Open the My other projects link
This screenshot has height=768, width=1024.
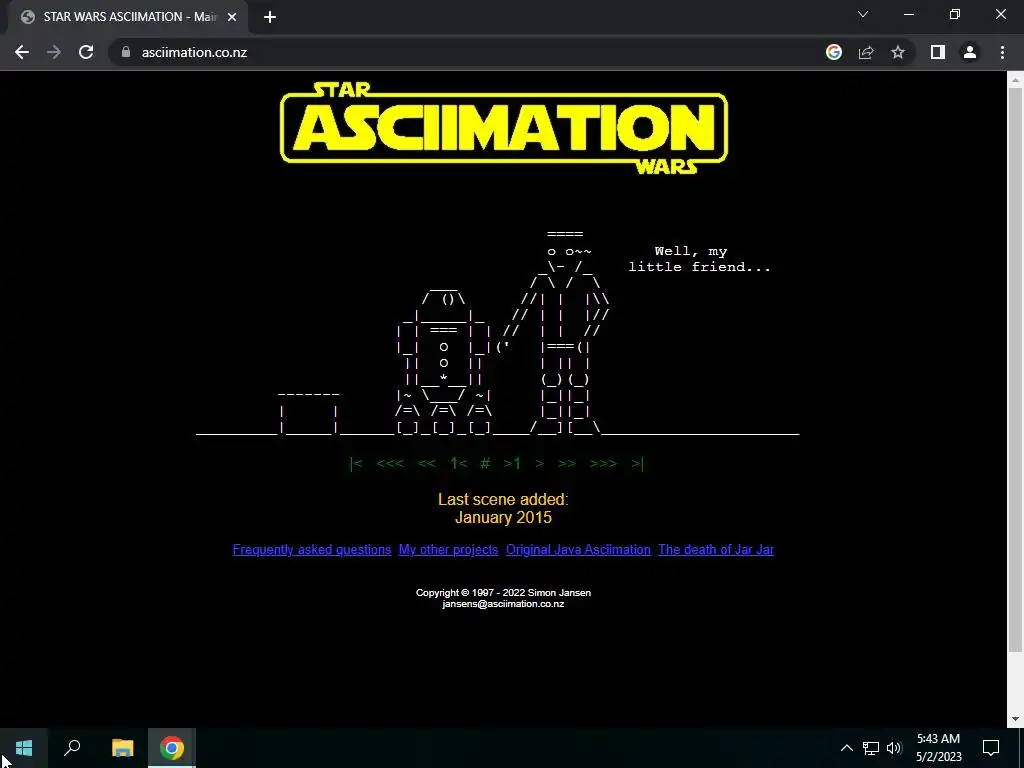point(448,550)
